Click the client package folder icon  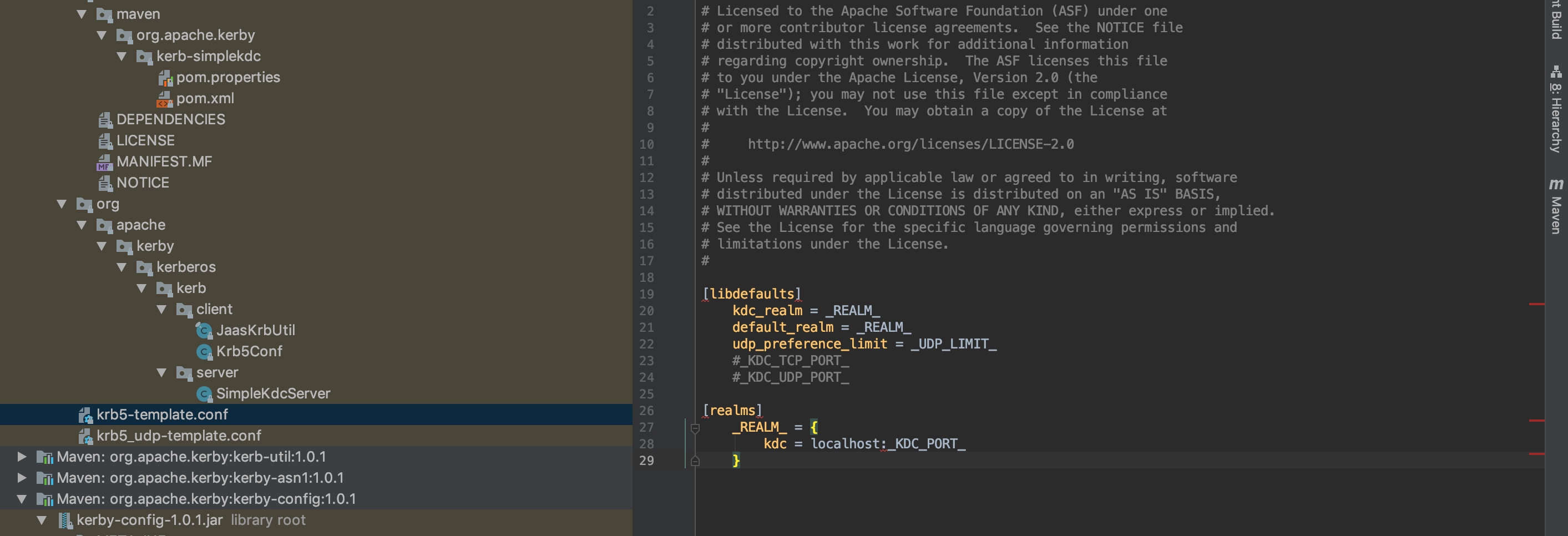[x=184, y=310]
